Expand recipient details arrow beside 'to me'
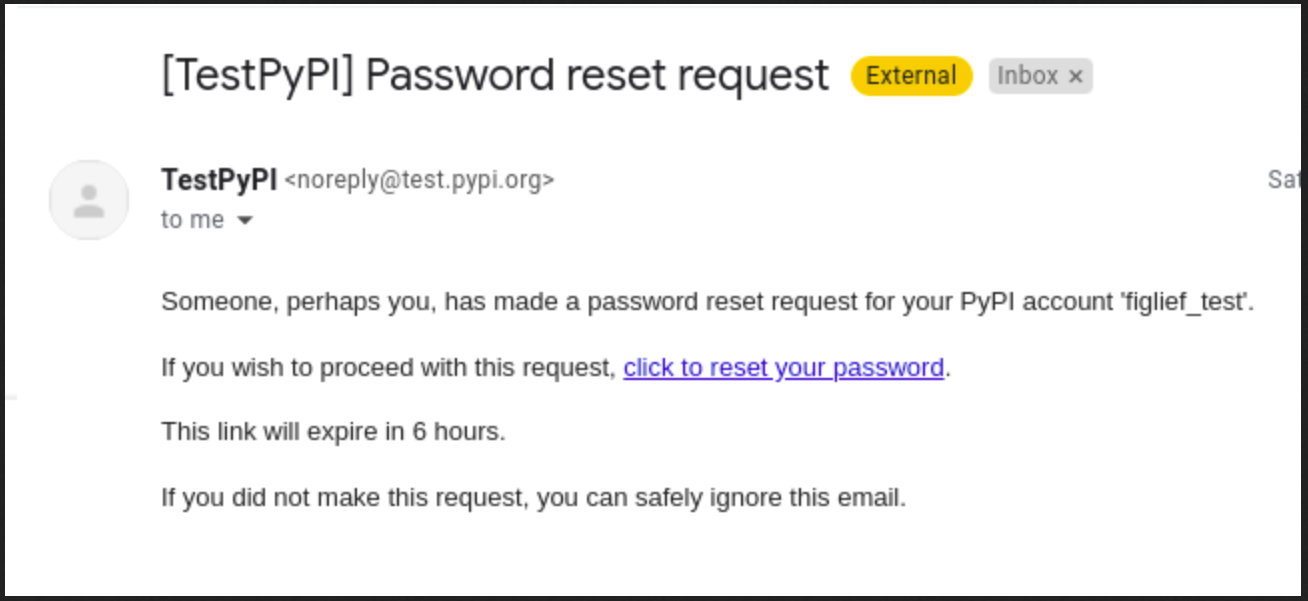The width and height of the screenshot is (1308, 601). click(x=245, y=220)
